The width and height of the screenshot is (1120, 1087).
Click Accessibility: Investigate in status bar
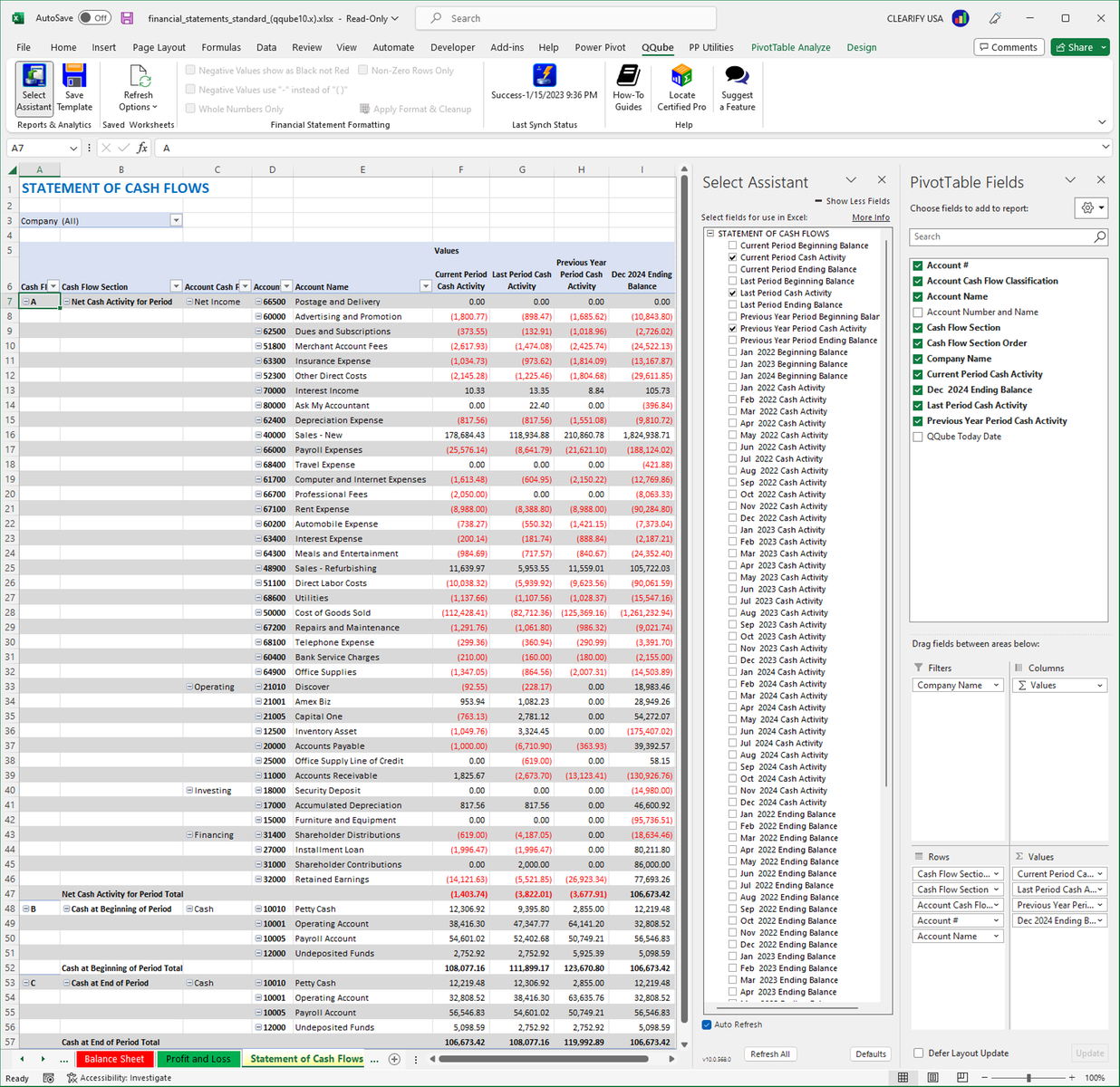pyautogui.click(x=120, y=1078)
